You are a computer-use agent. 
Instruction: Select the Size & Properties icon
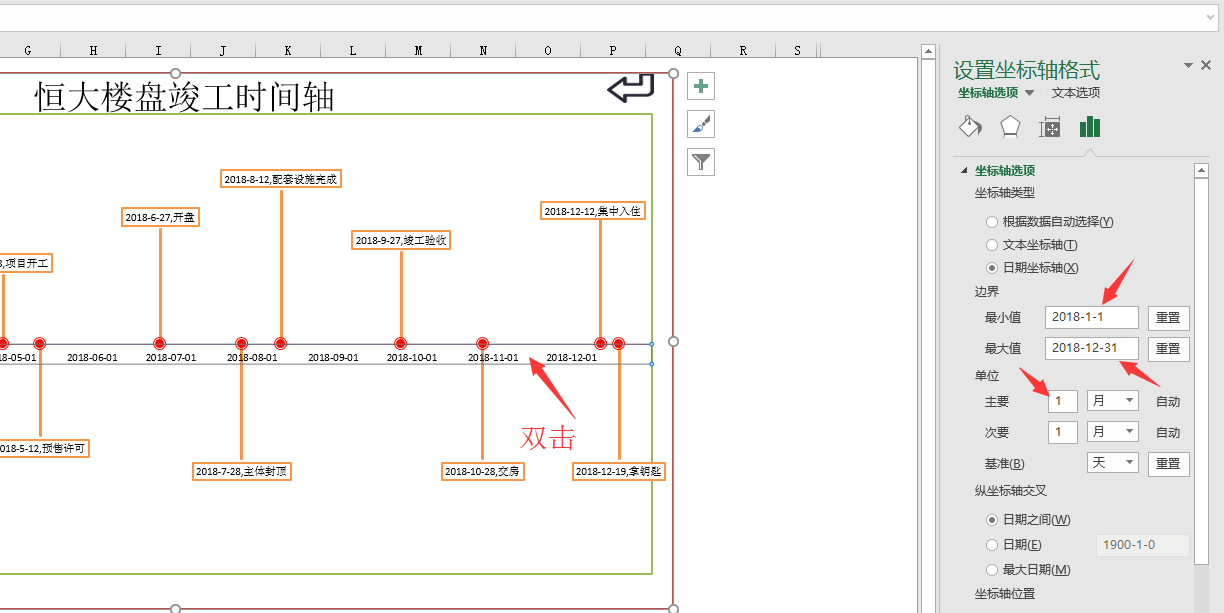1050,127
